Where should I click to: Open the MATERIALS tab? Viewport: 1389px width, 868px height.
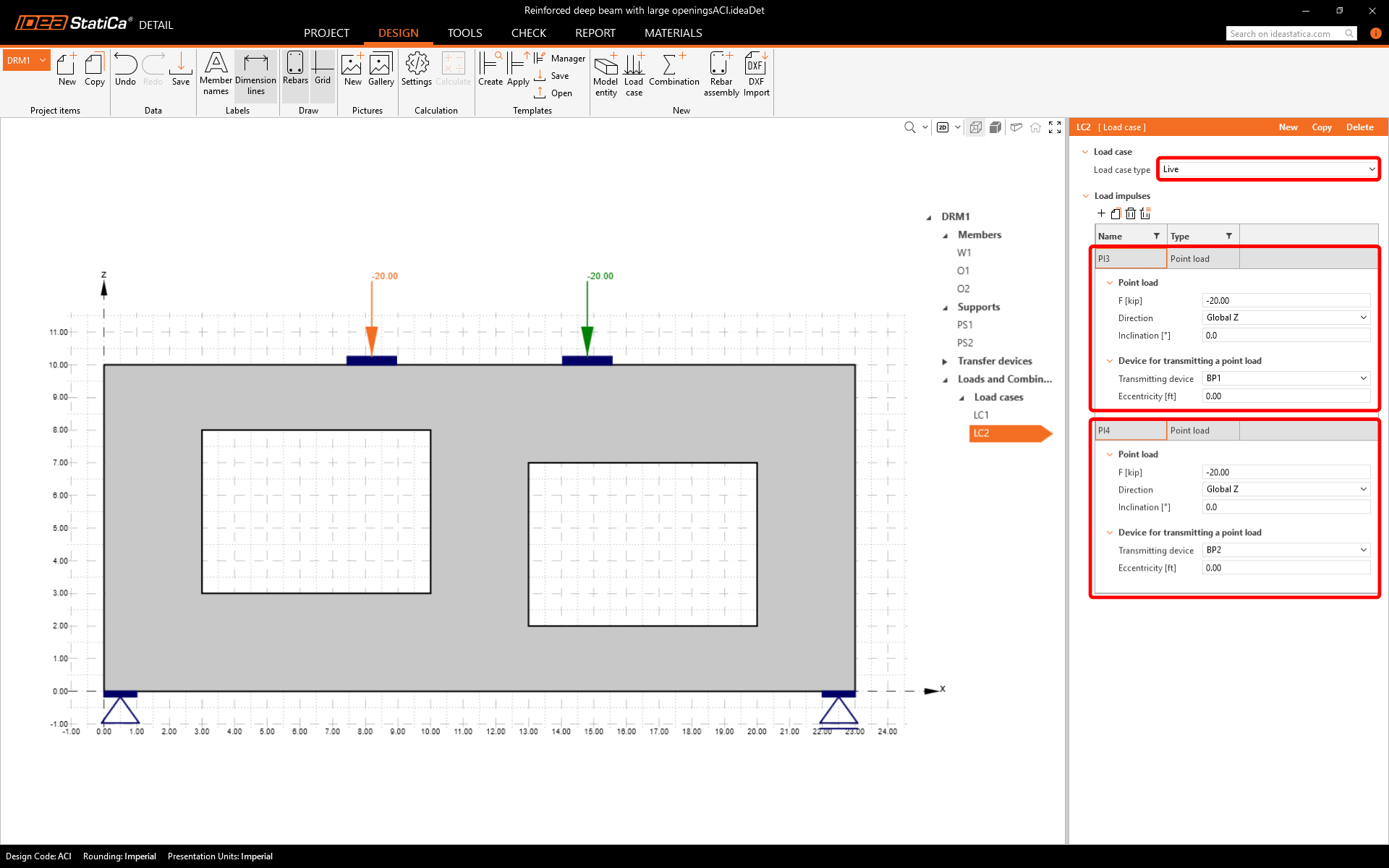(673, 33)
